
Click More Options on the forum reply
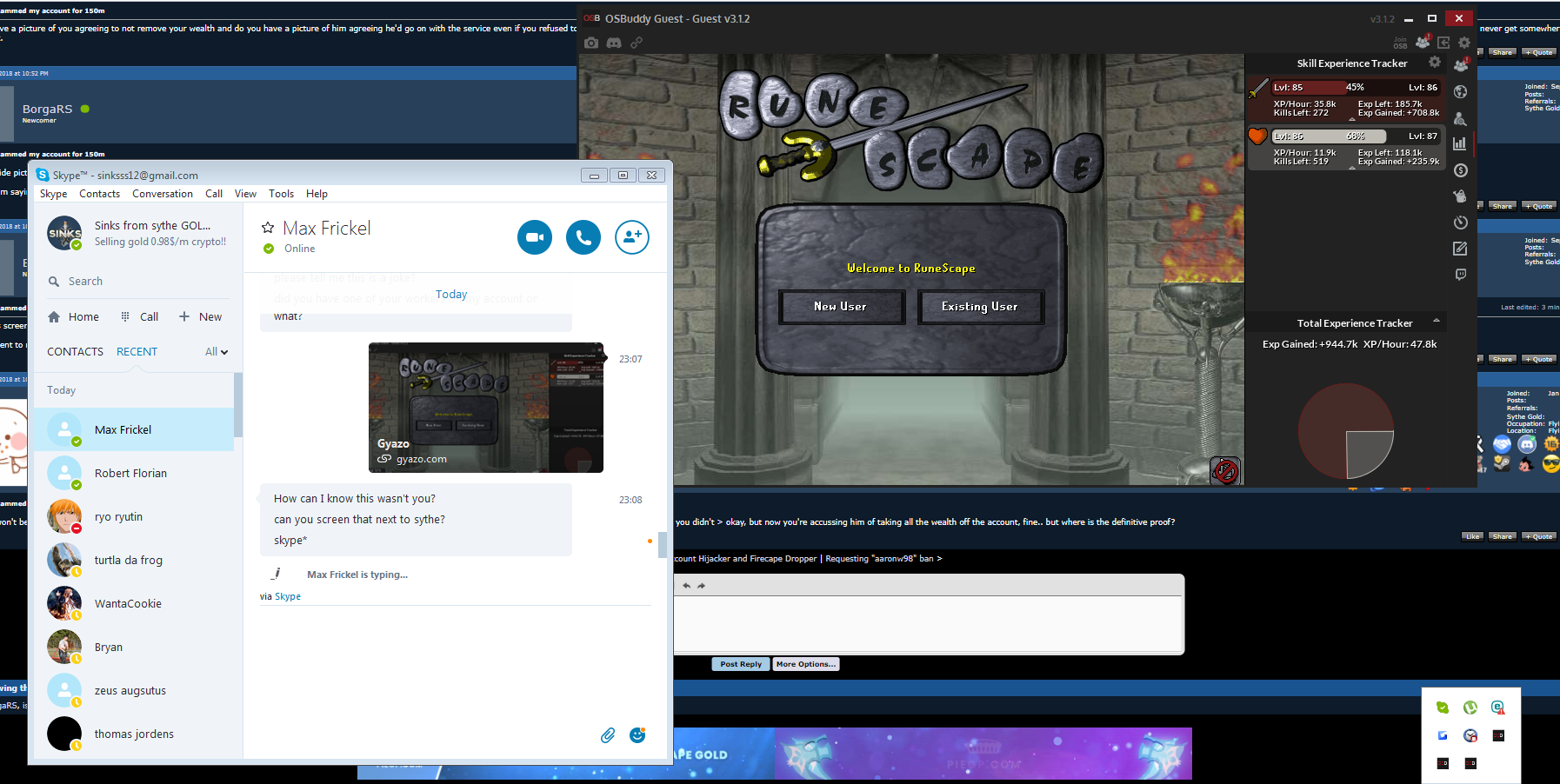tap(806, 664)
